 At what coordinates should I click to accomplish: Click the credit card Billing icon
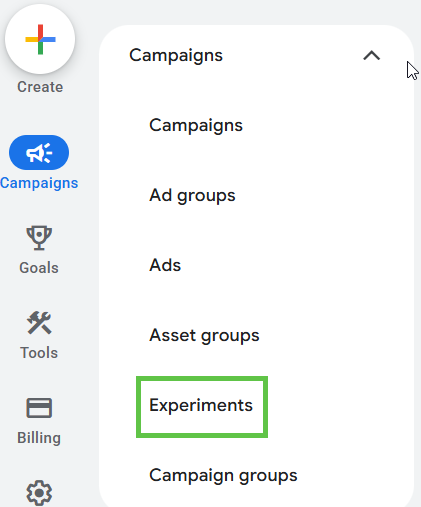(39, 408)
